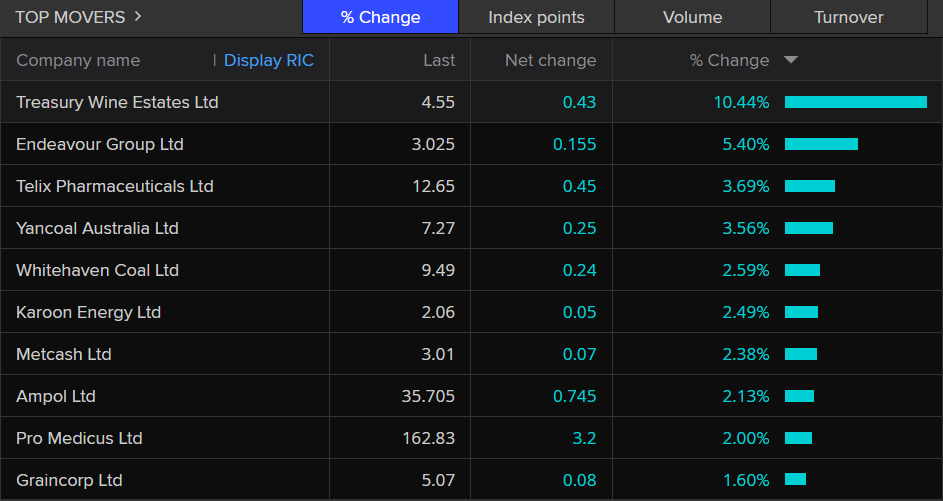The width and height of the screenshot is (943, 501).
Task: Click last price 5.07
Action: click(x=438, y=480)
